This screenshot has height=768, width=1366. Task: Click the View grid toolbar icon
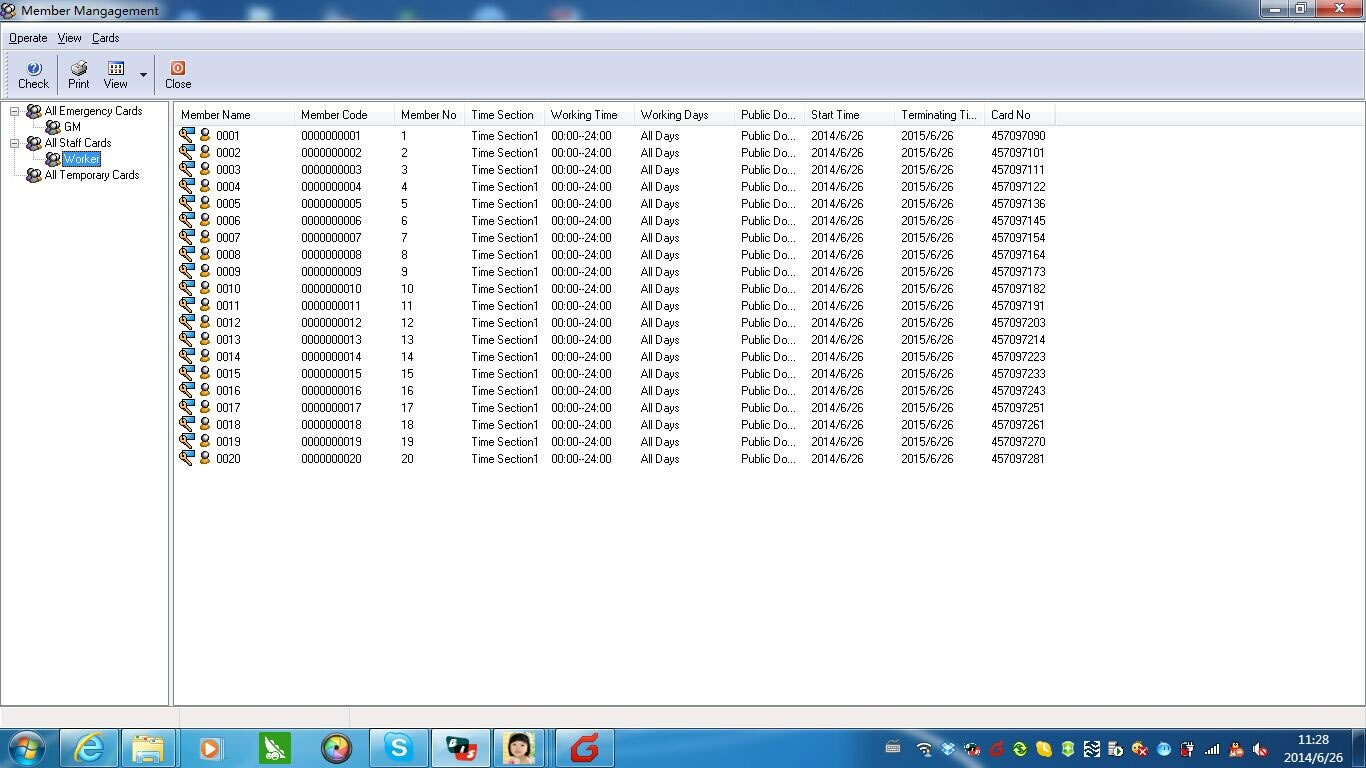pos(116,69)
